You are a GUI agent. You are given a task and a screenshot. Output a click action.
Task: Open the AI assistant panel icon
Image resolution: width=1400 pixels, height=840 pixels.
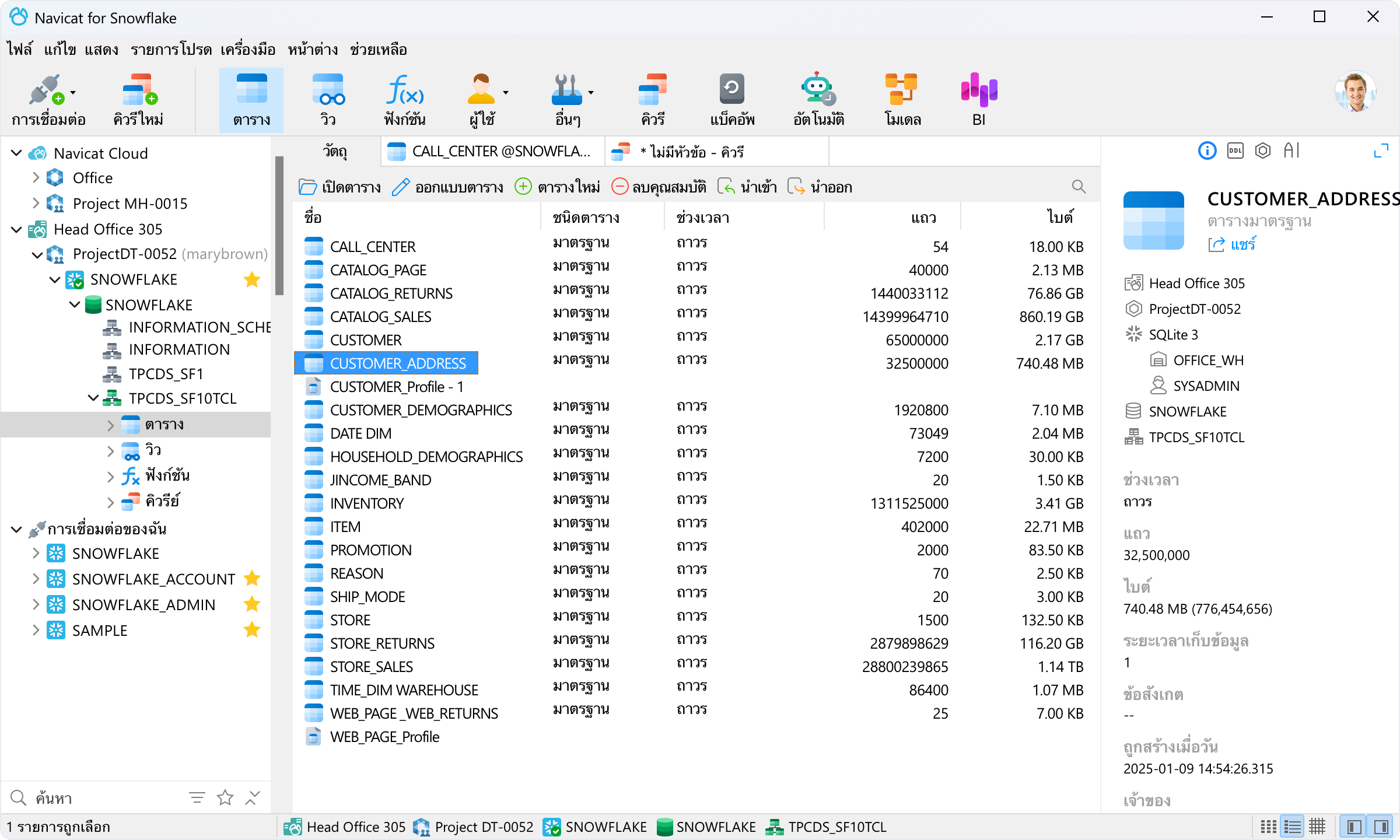[1291, 151]
